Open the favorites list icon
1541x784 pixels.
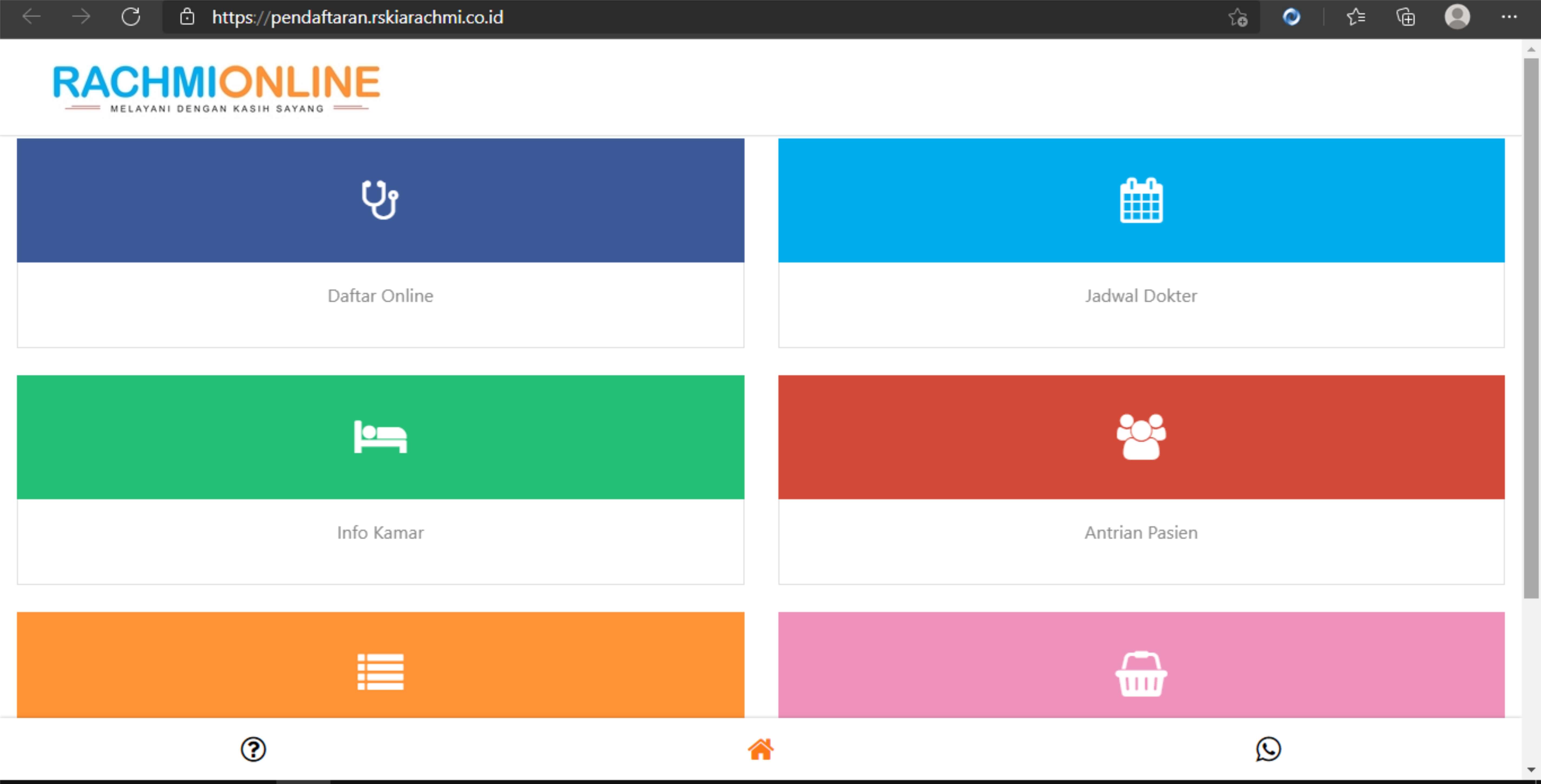click(x=1356, y=17)
